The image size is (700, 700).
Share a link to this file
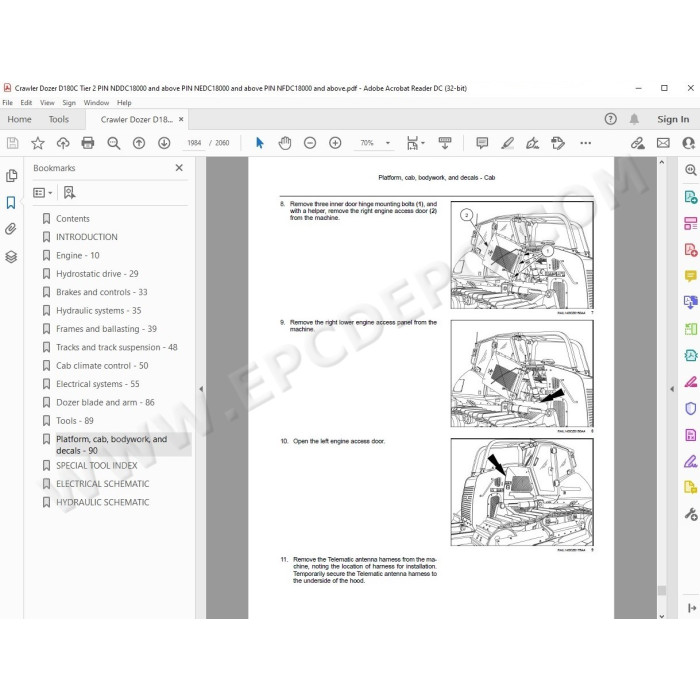pos(637,143)
